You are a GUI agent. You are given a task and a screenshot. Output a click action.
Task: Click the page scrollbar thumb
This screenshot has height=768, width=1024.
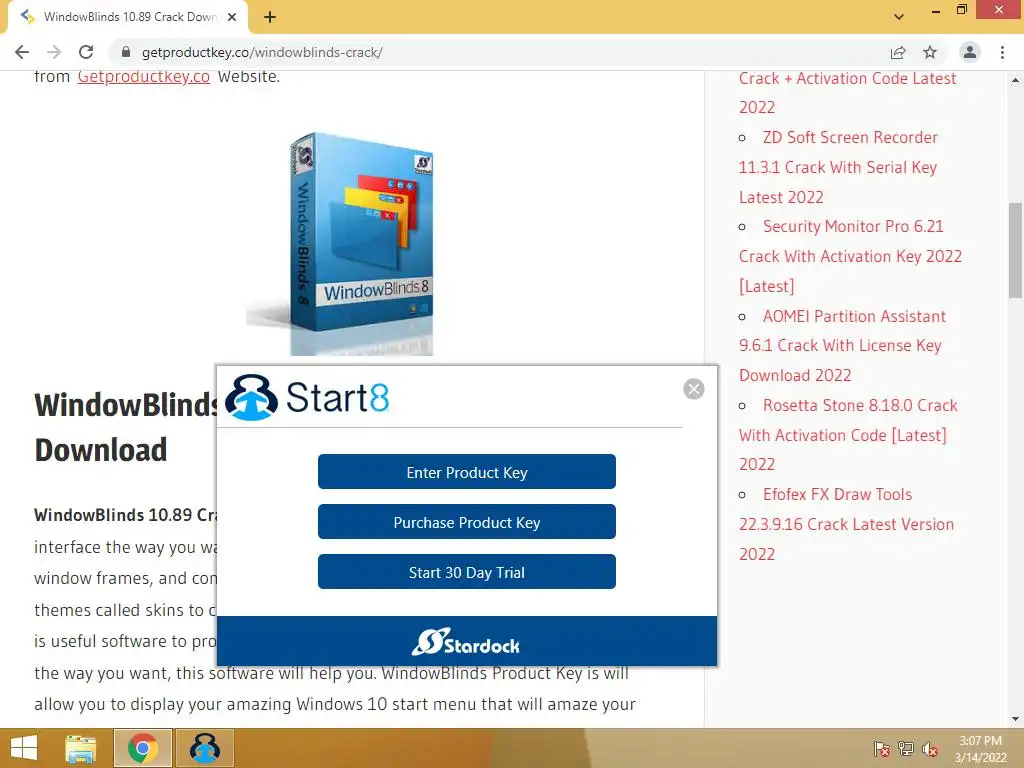[x=1016, y=249]
